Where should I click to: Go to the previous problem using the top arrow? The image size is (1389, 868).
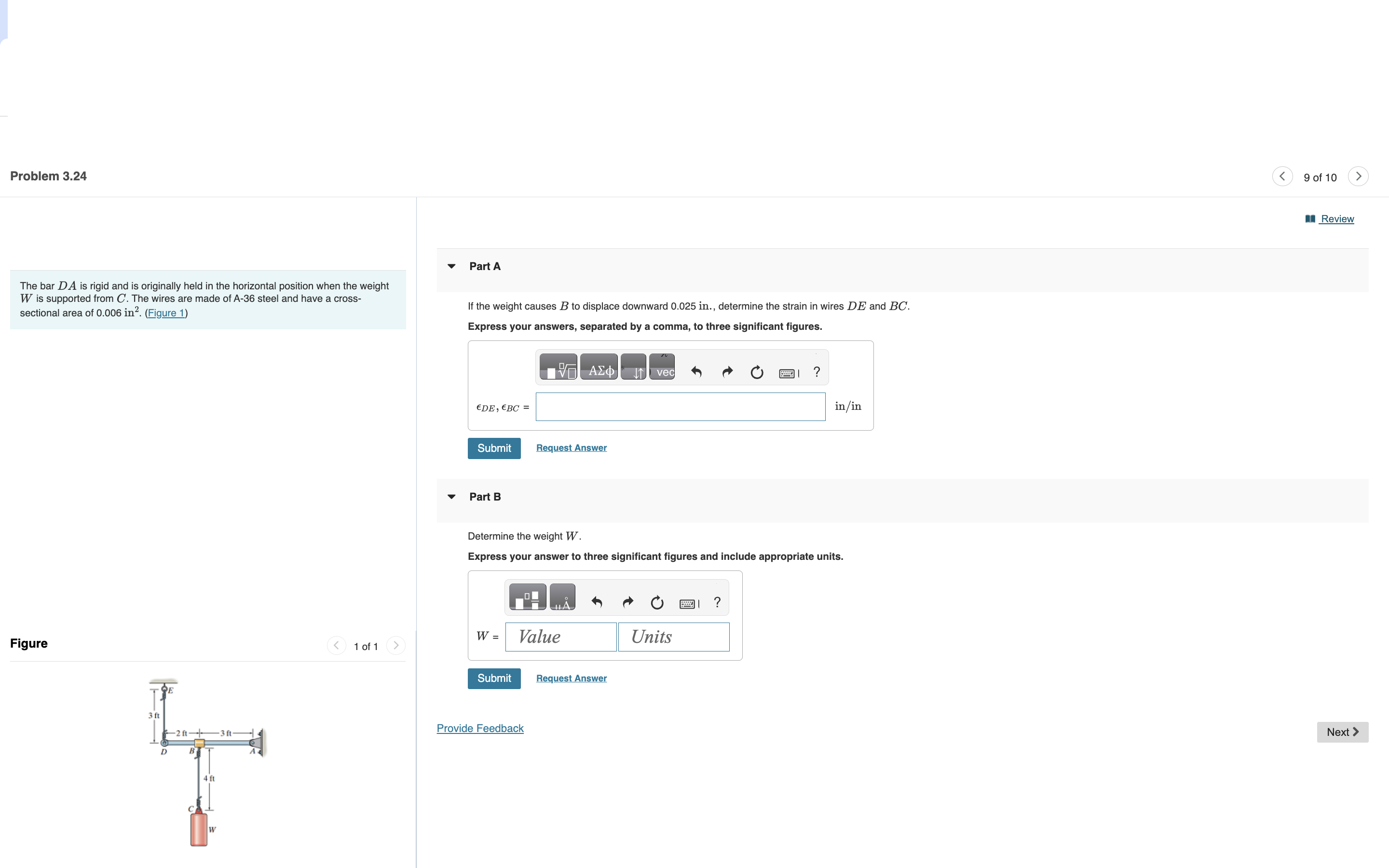click(1282, 176)
